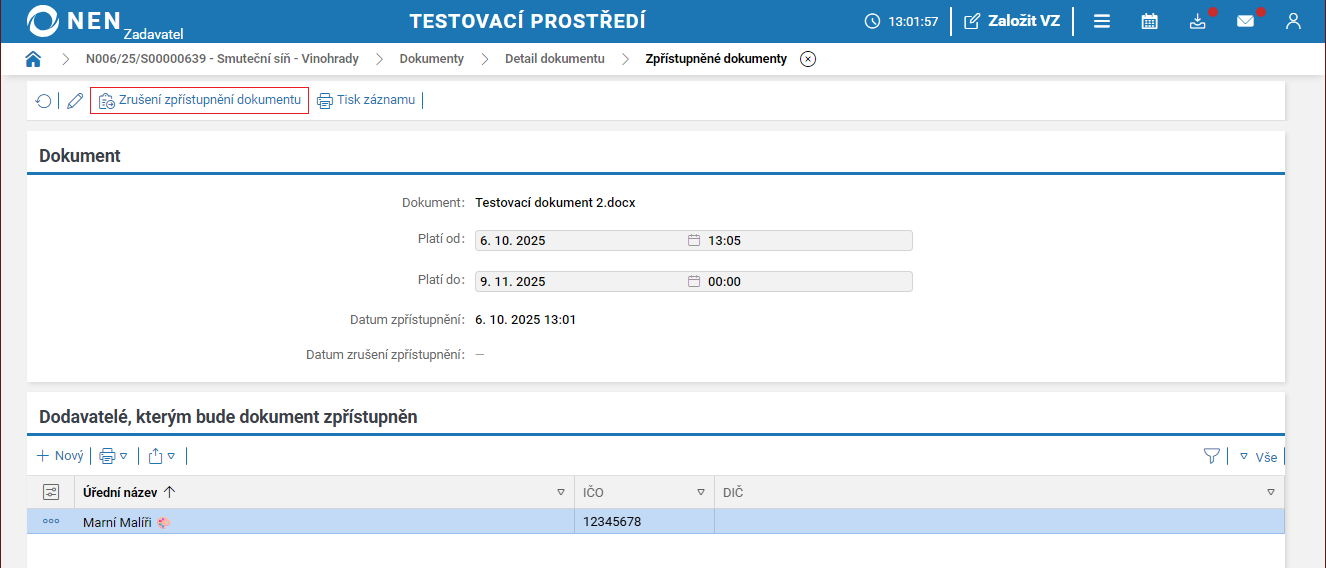
Task: Go to Dokumenty breadcrumb
Action: [432, 59]
